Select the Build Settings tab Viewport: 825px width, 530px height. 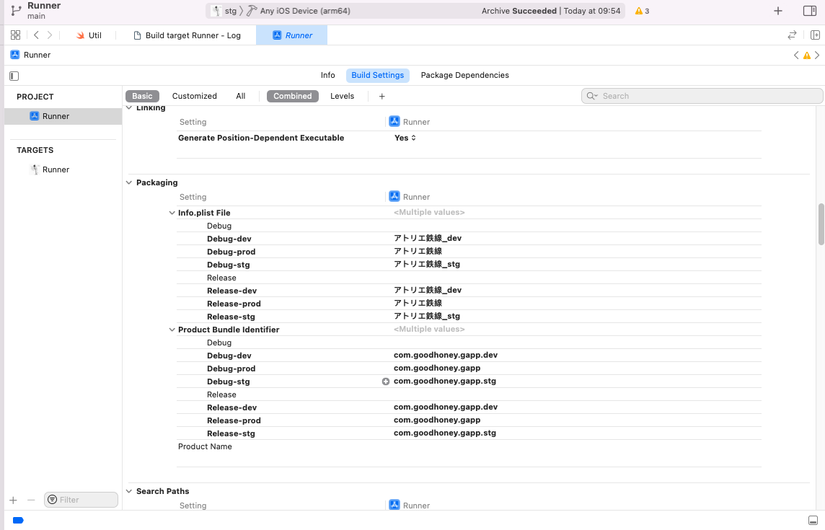(x=378, y=75)
